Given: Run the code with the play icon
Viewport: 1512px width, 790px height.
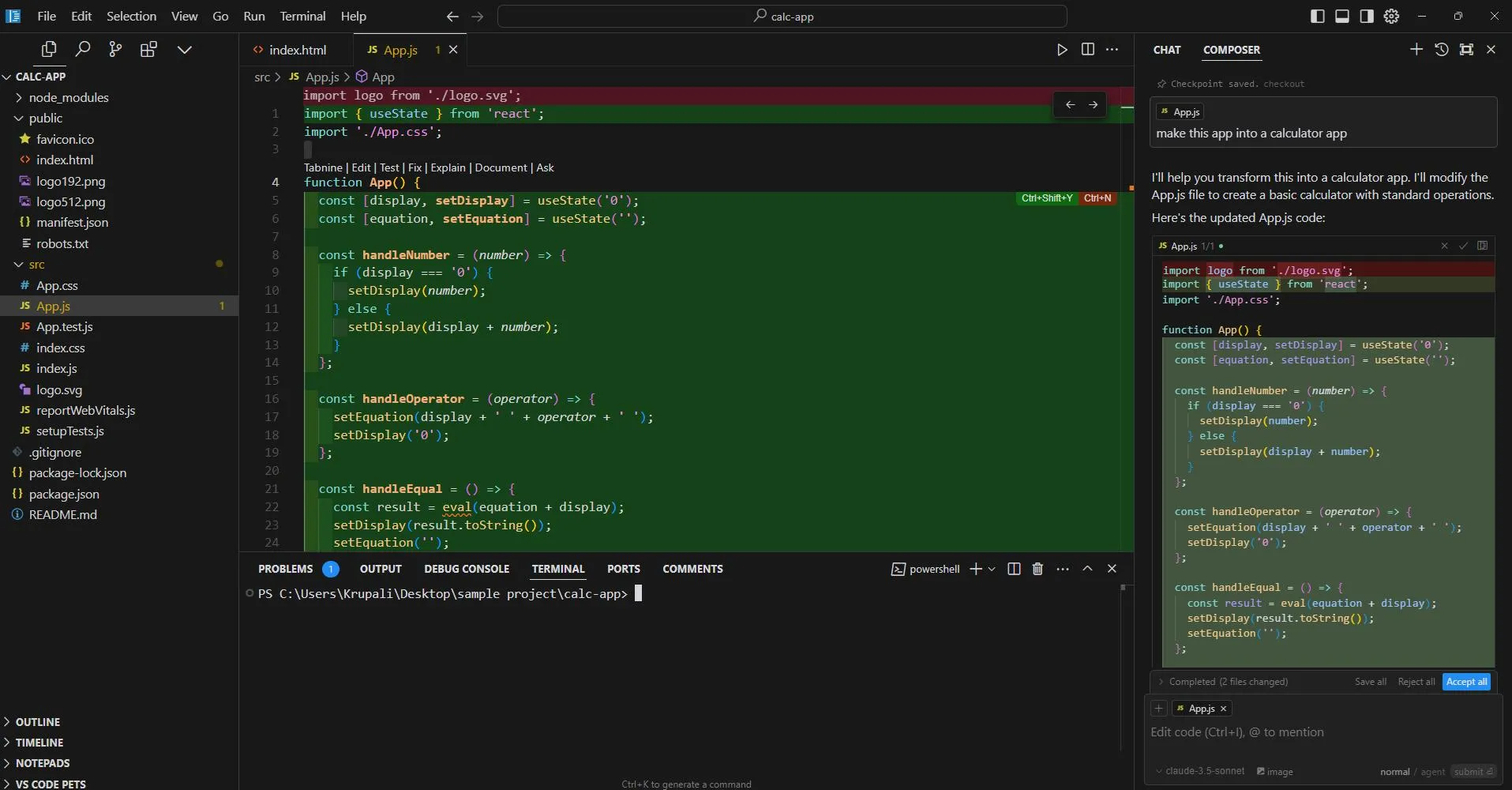Looking at the screenshot, I should (x=1062, y=50).
